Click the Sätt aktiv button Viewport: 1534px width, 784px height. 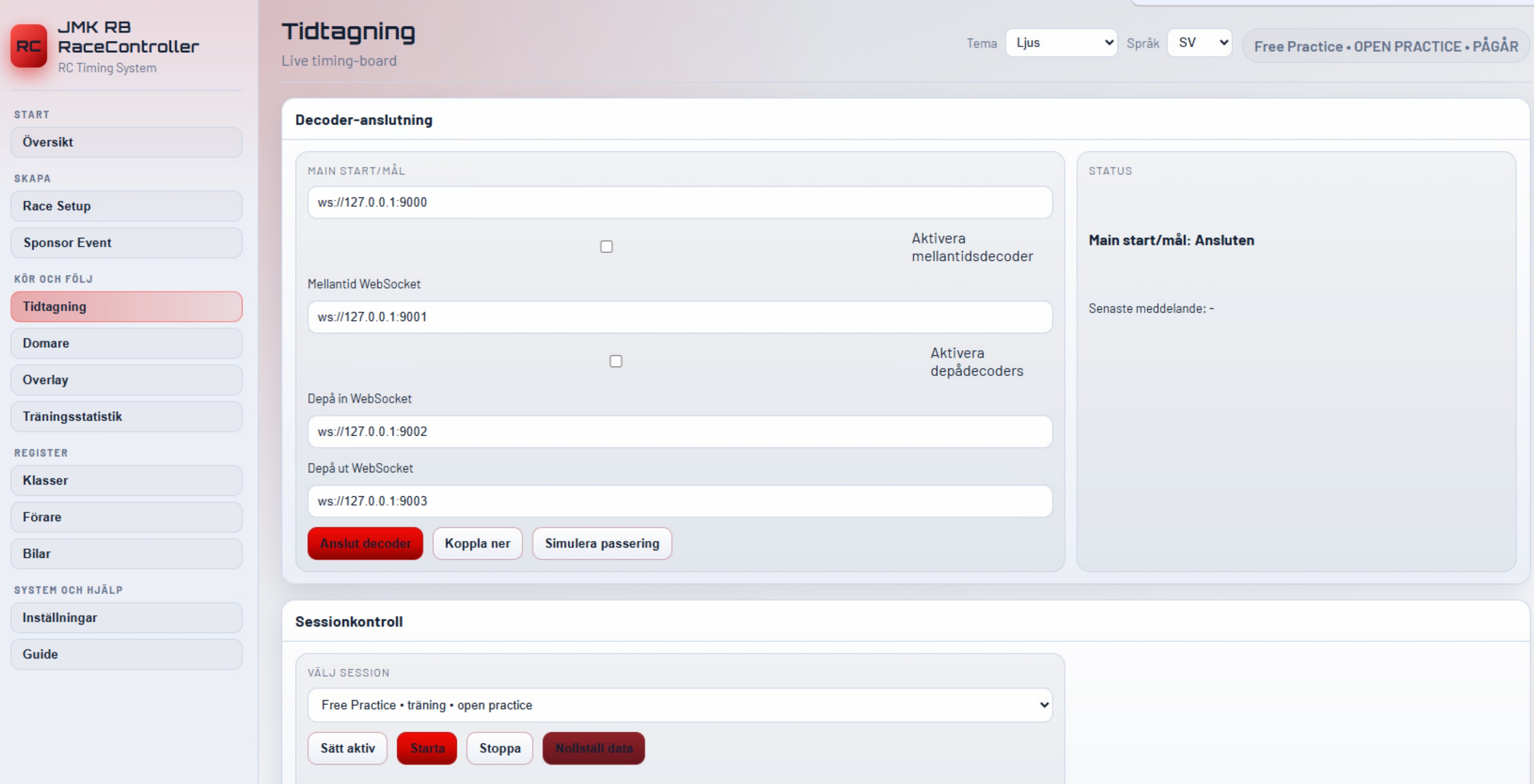point(348,748)
